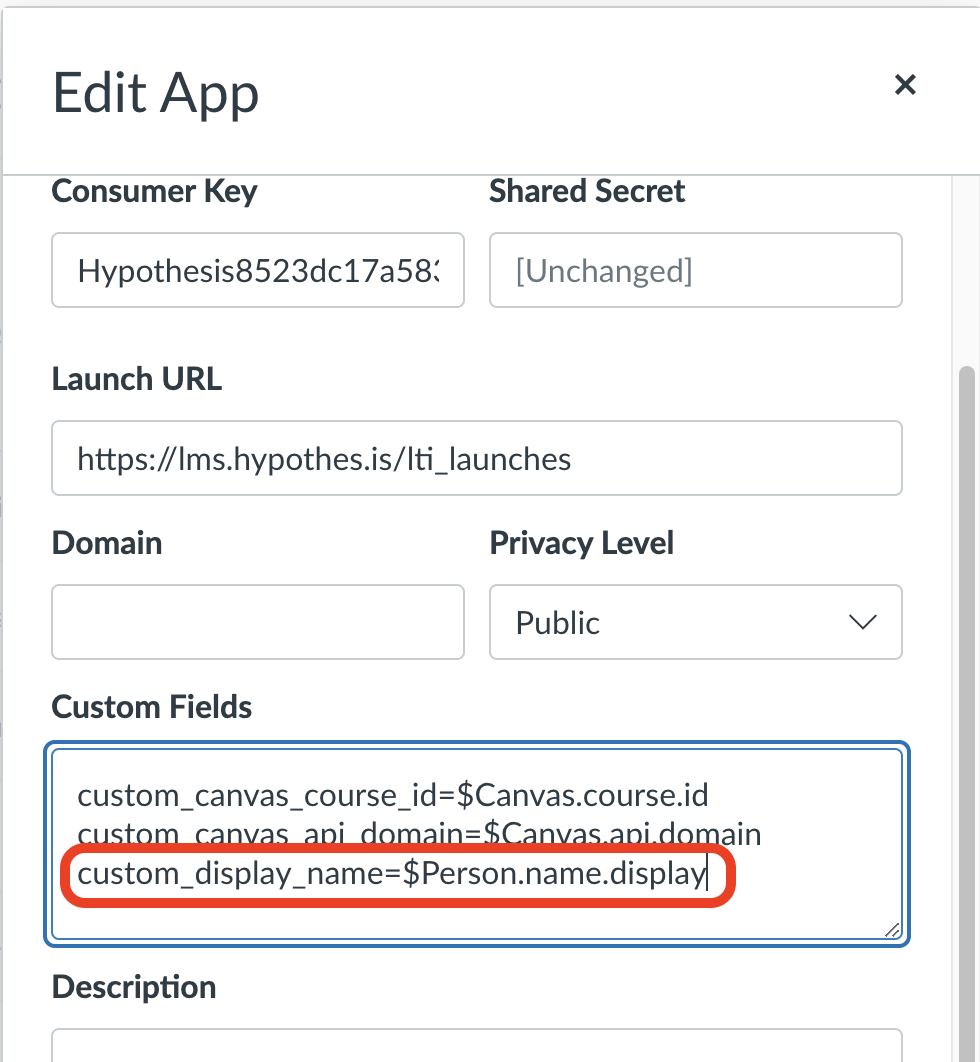This screenshot has width=980, height=1062.
Task: Click the Description label
Action: (x=134, y=987)
